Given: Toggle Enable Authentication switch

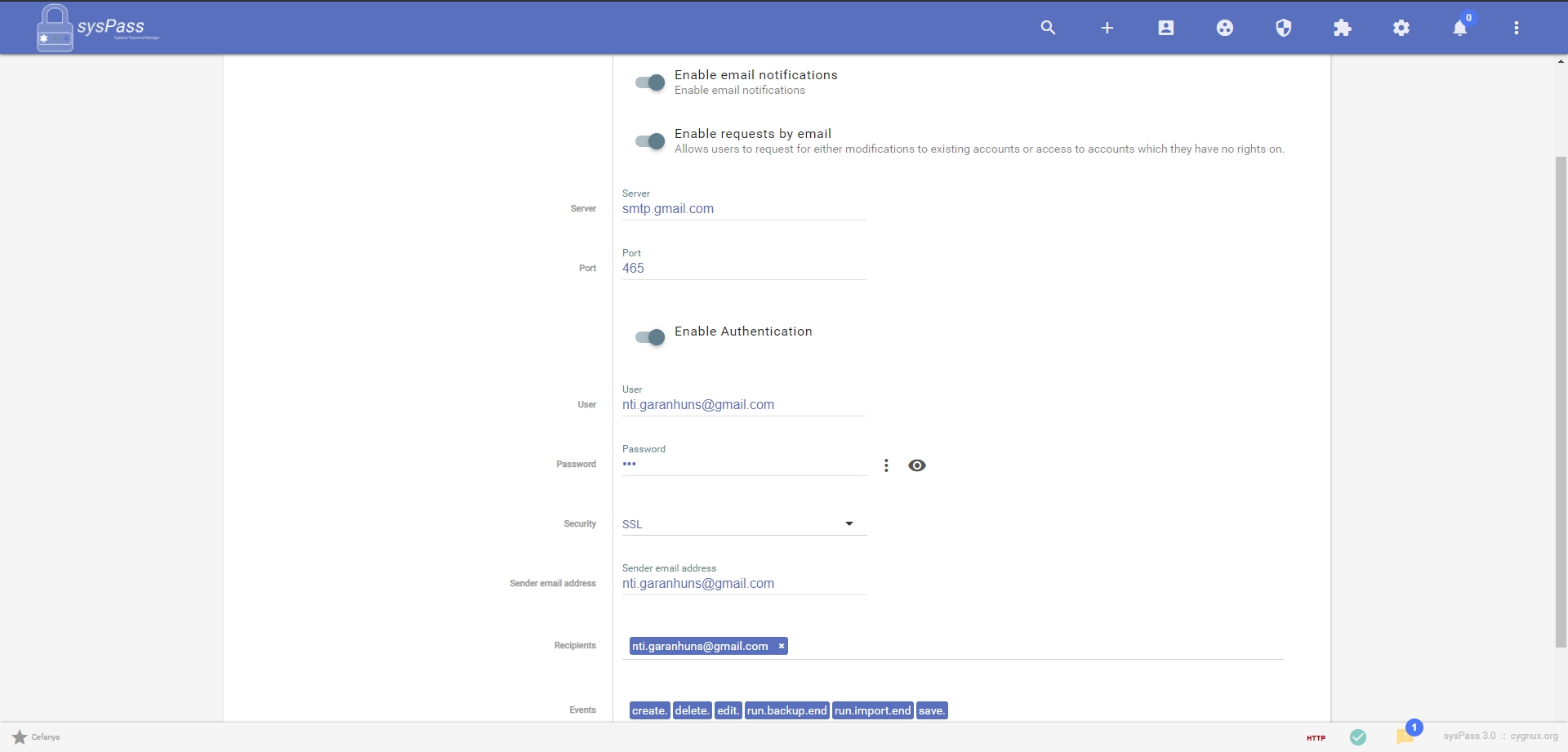Looking at the screenshot, I should (650, 336).
